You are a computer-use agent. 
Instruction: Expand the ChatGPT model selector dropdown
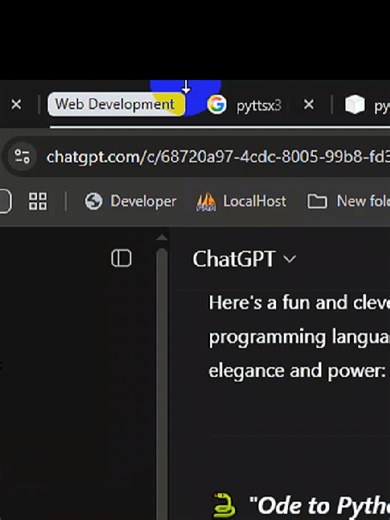click(x=244, y=259)
